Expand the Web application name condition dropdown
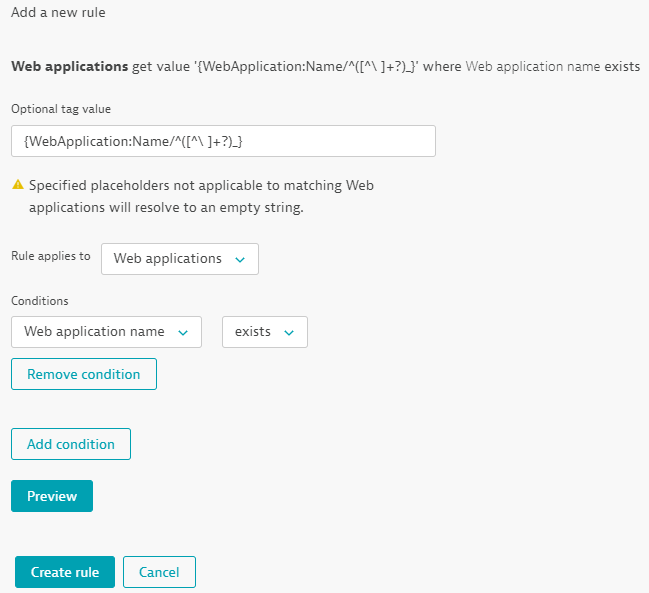This screenshot has width=649, height=593. pos(106,332)
